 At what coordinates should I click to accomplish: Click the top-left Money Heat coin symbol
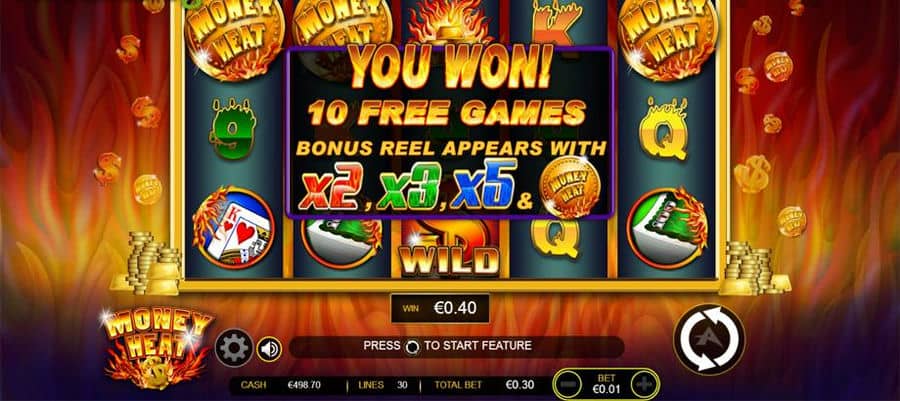pos(235,38)
